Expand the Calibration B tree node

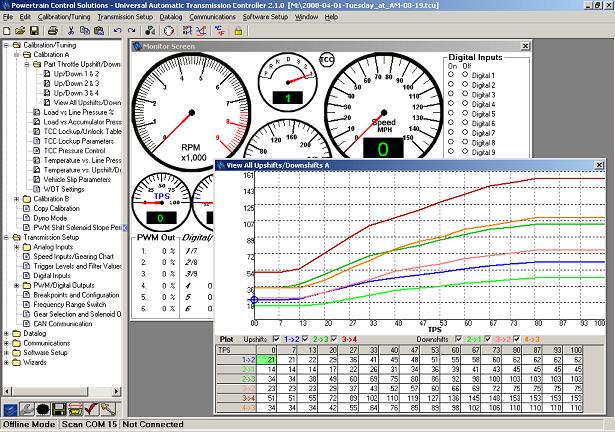pos(16,199)
